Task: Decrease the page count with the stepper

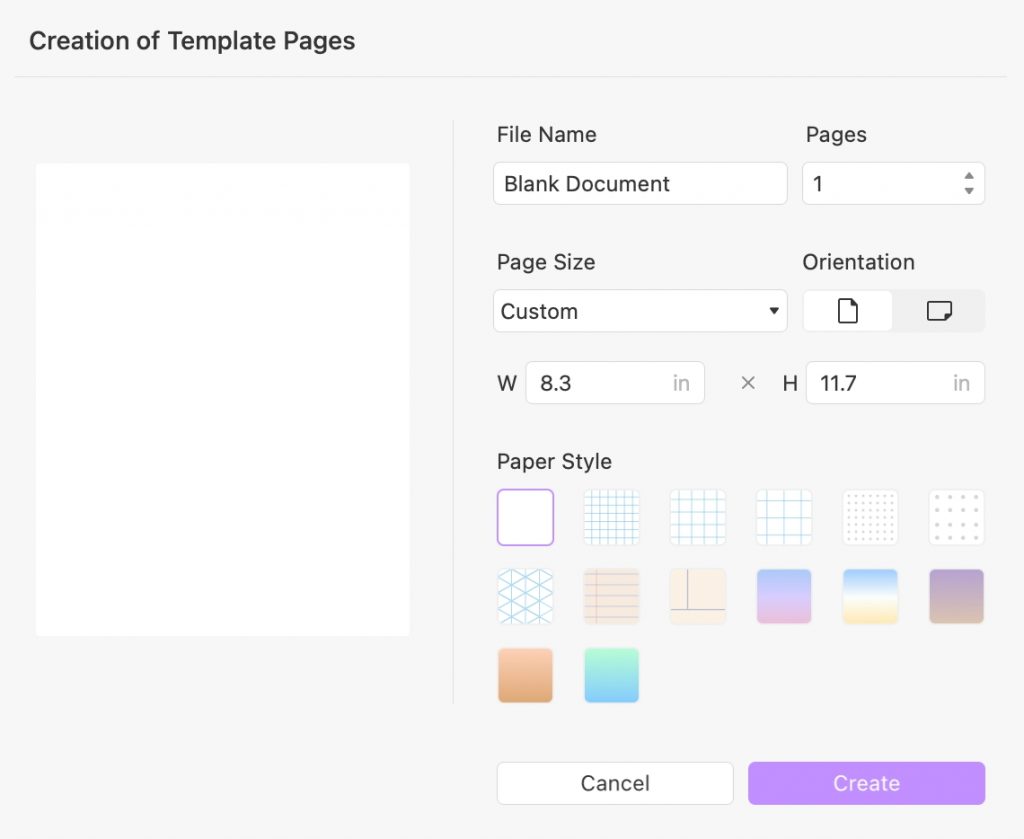Action: 967,189
